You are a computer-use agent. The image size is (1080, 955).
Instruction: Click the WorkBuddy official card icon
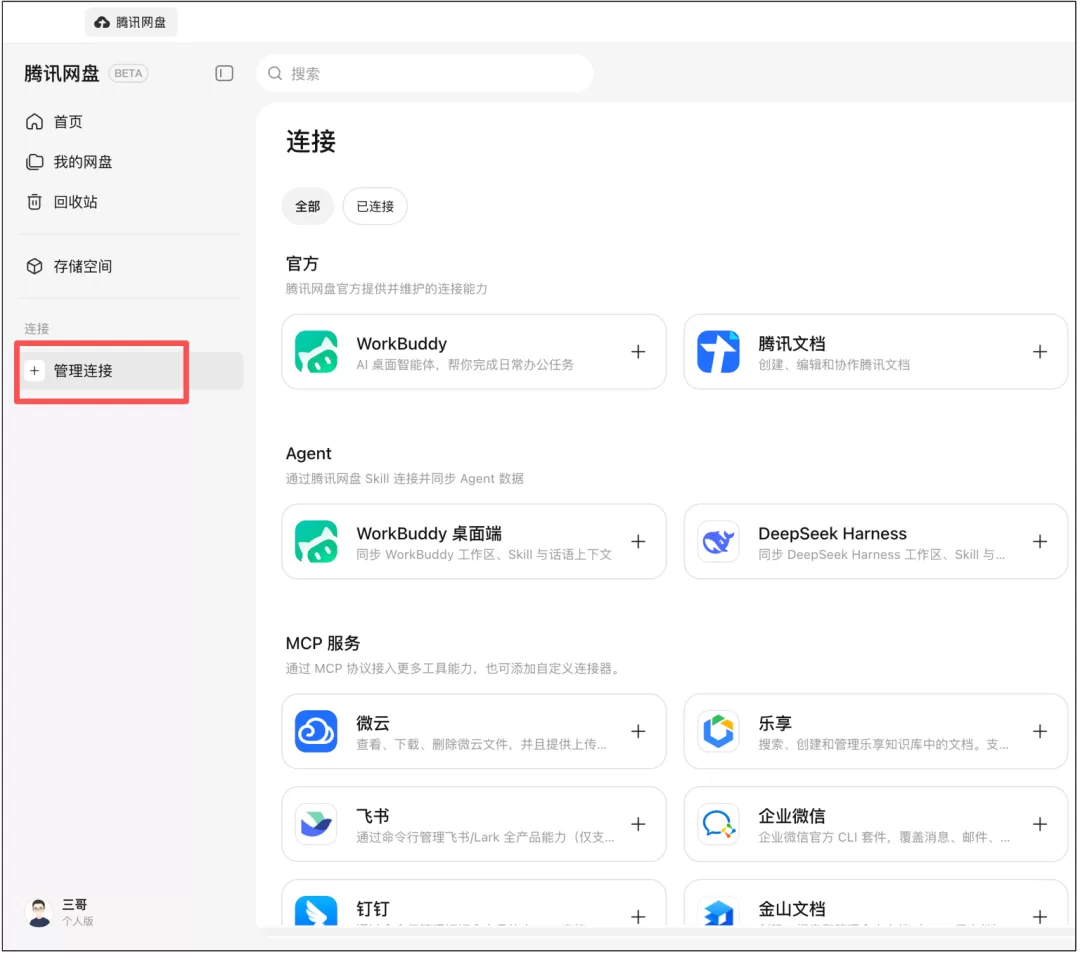click(x=316, y=352)
